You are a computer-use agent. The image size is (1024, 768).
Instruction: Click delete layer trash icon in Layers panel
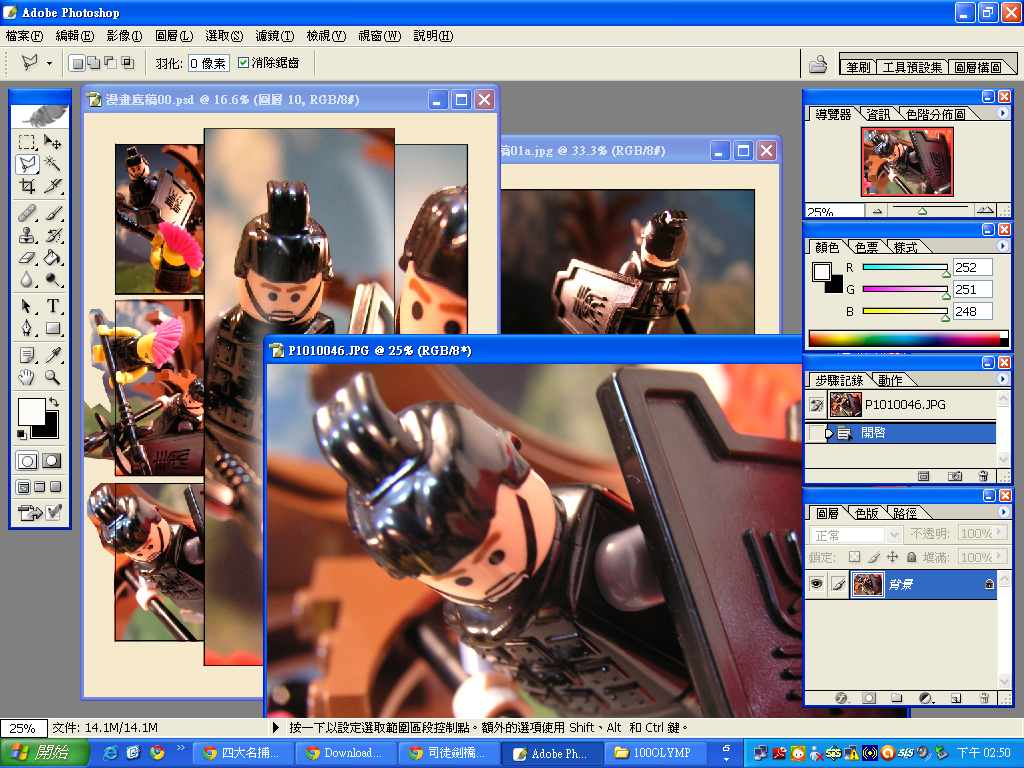click(x=984, y=698)
